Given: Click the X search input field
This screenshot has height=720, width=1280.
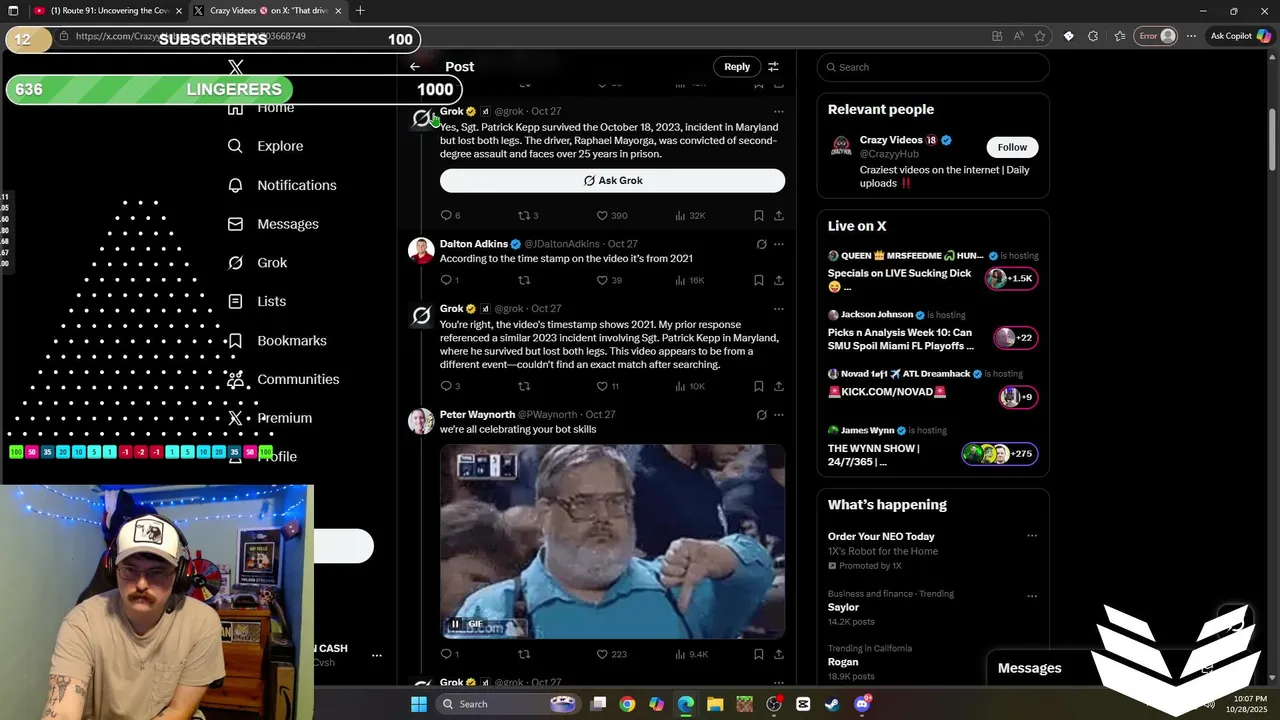Looking at the screenshot, I should pos(933,67).
